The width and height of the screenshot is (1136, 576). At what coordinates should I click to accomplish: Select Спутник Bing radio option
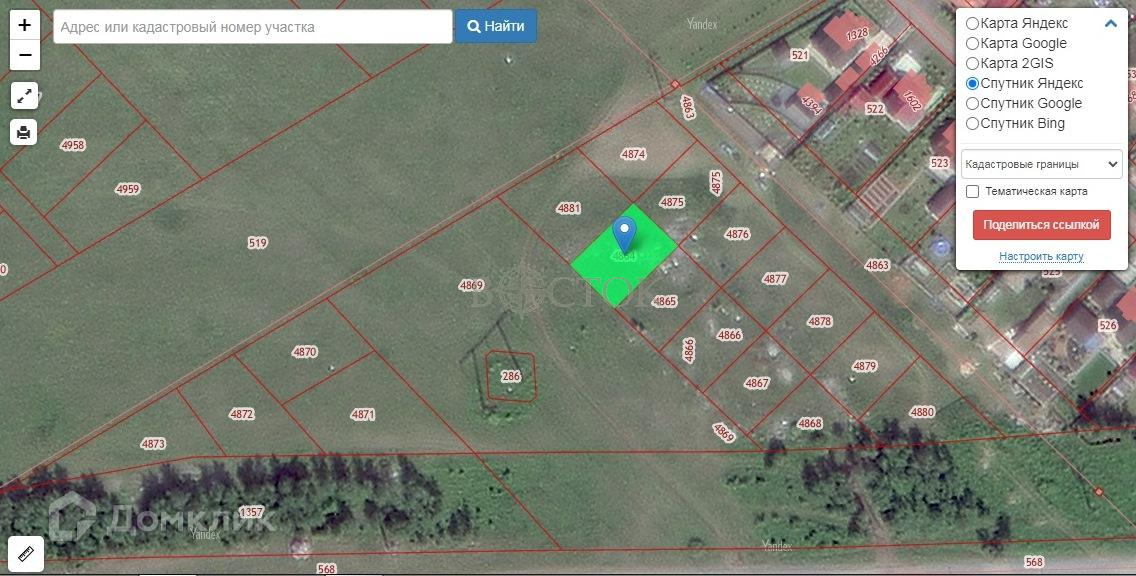[x=972, y=123]
